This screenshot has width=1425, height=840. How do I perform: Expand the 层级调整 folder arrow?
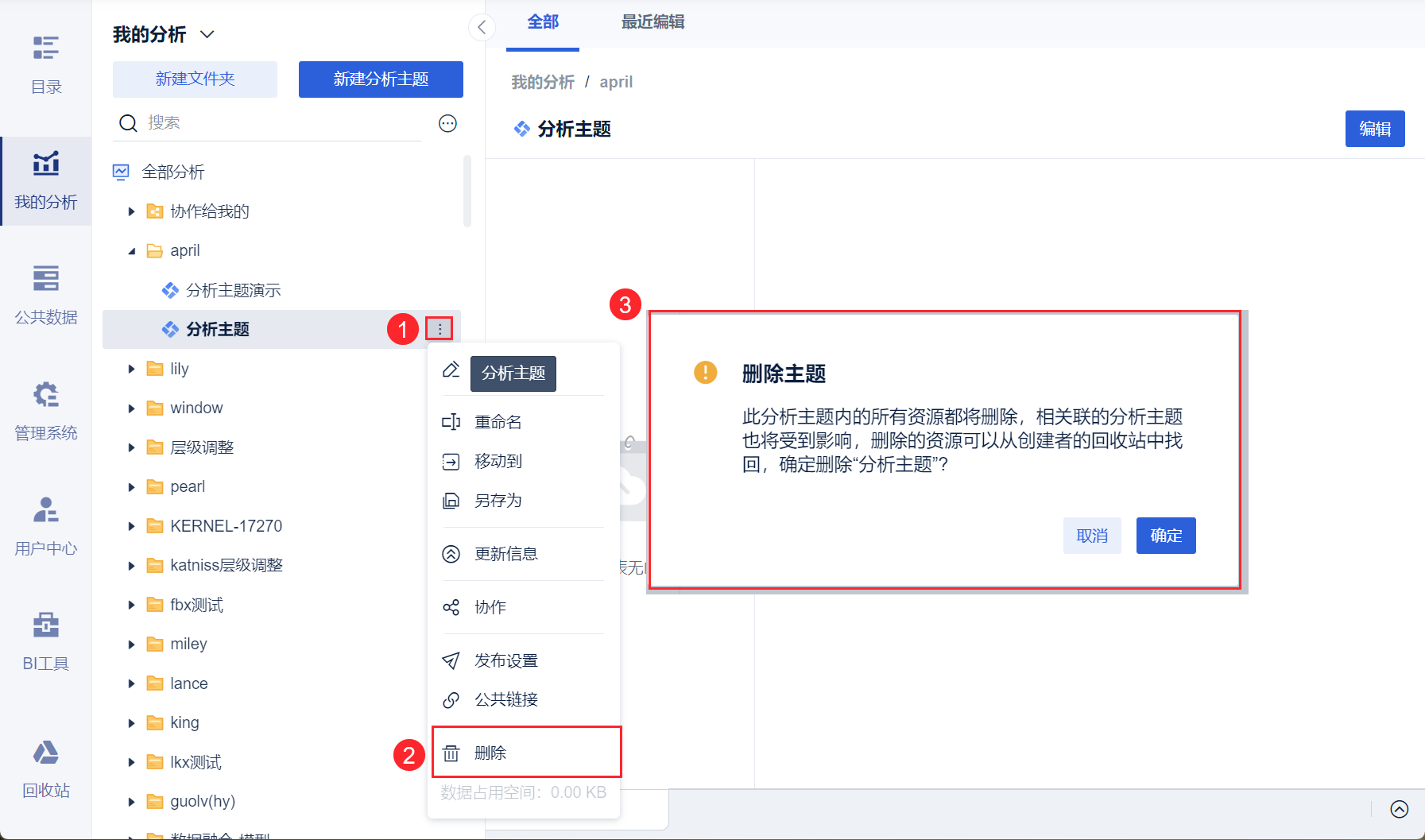coord(132,448)
